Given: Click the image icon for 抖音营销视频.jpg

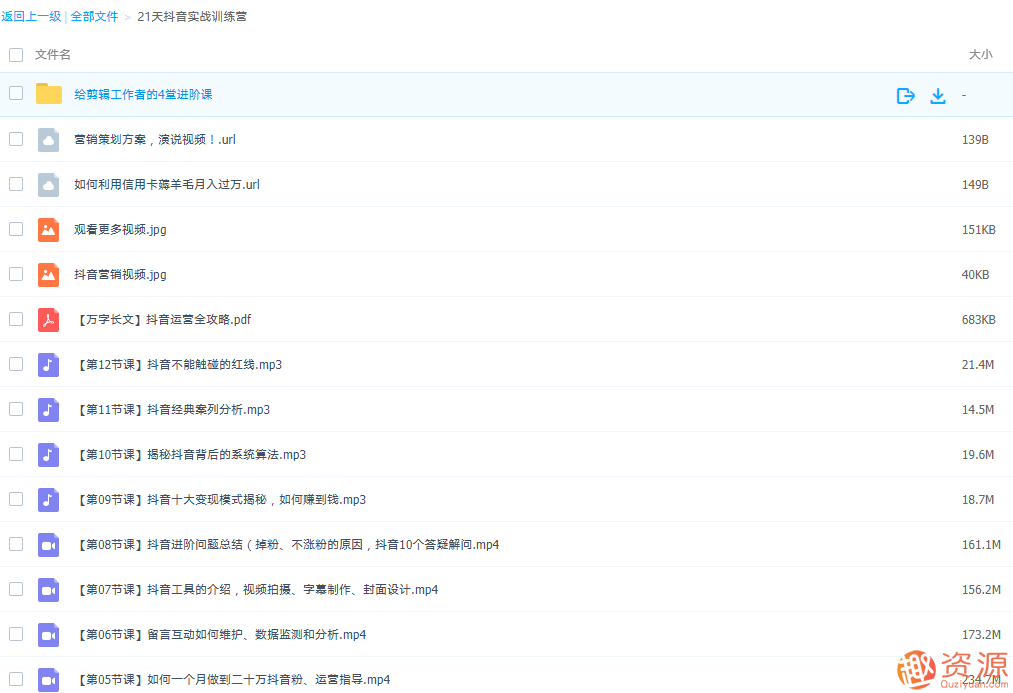Looking at the screenshot, I should point(48,274).
